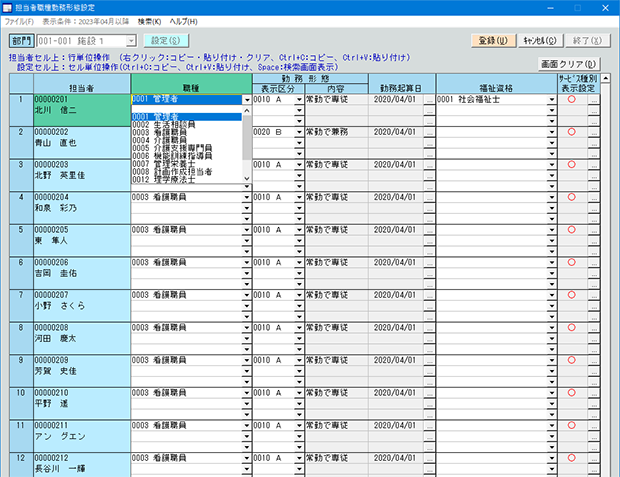Viewport: 620px width, 477px height.
Task: Select 0002 生活相談員 from the open list
Action: point(175,124)
